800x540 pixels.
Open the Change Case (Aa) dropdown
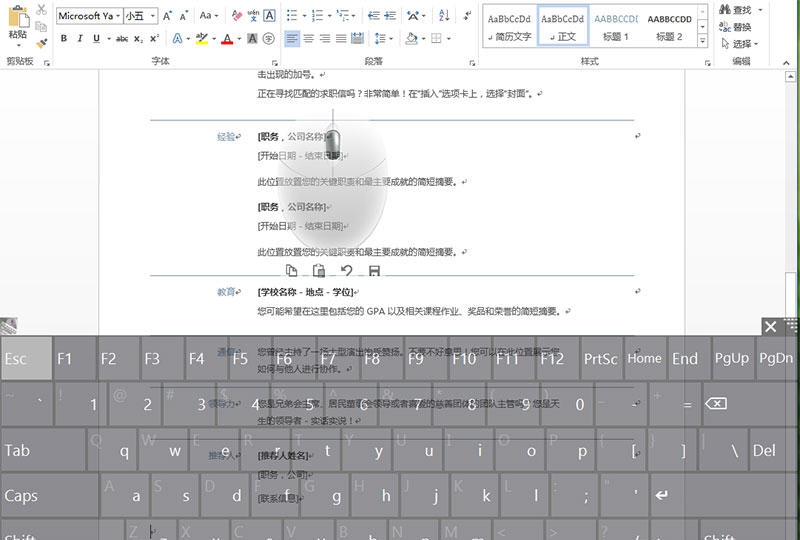209,16
